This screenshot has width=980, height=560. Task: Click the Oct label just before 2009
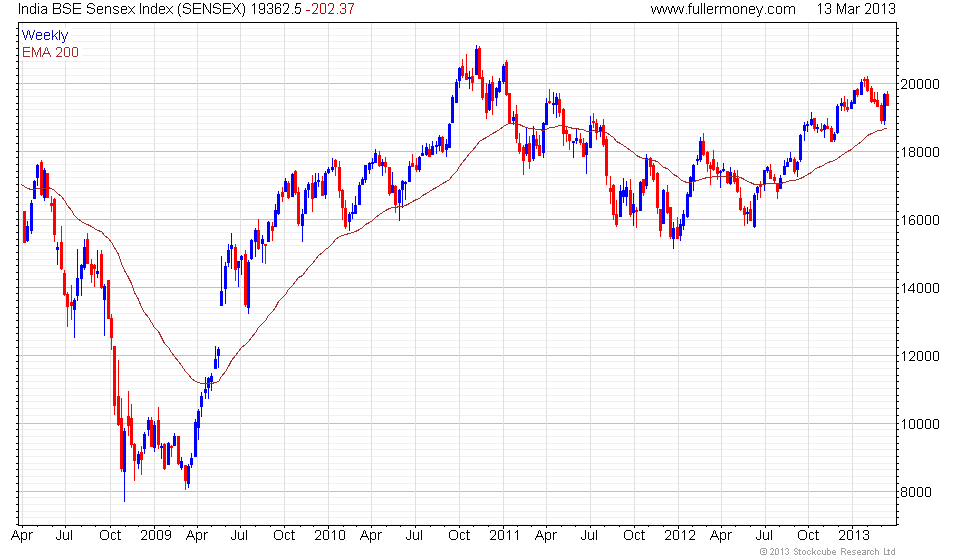[110, 536]
